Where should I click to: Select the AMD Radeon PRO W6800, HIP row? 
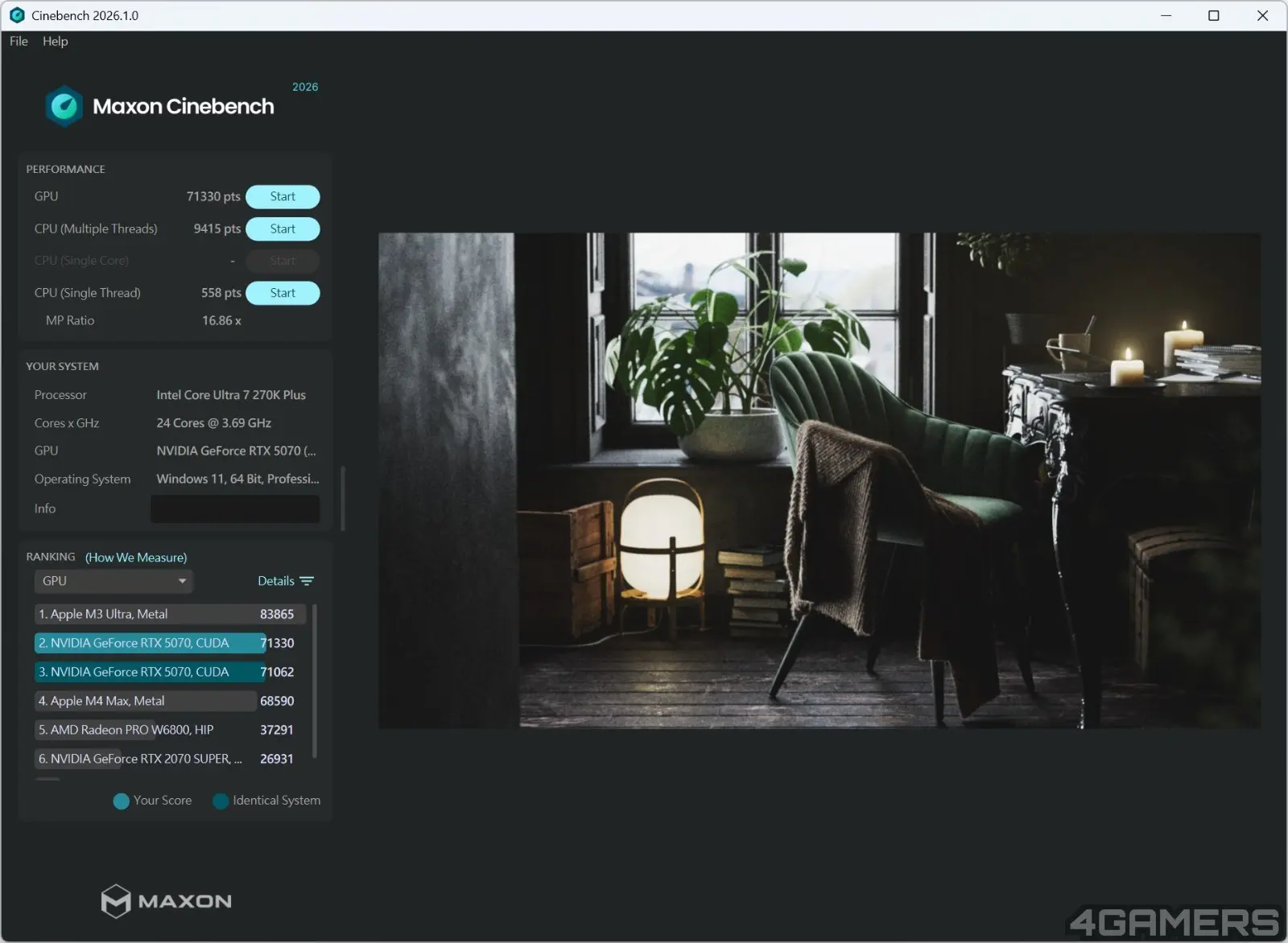pos(169,730)
